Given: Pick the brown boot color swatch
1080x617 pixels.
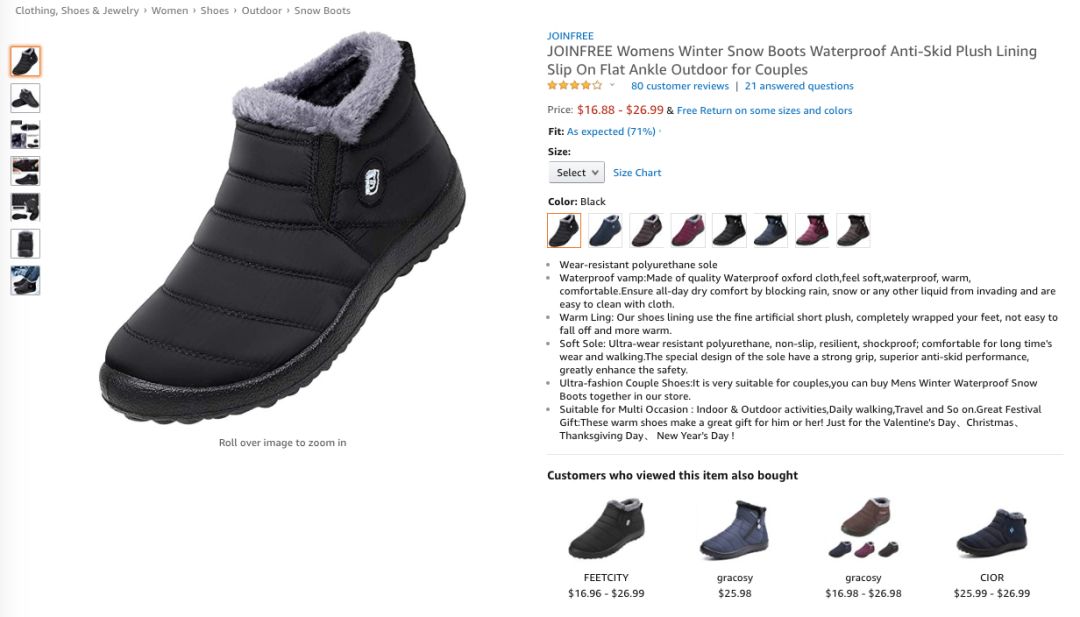Looking at the screenshot, I should point(647,230).
